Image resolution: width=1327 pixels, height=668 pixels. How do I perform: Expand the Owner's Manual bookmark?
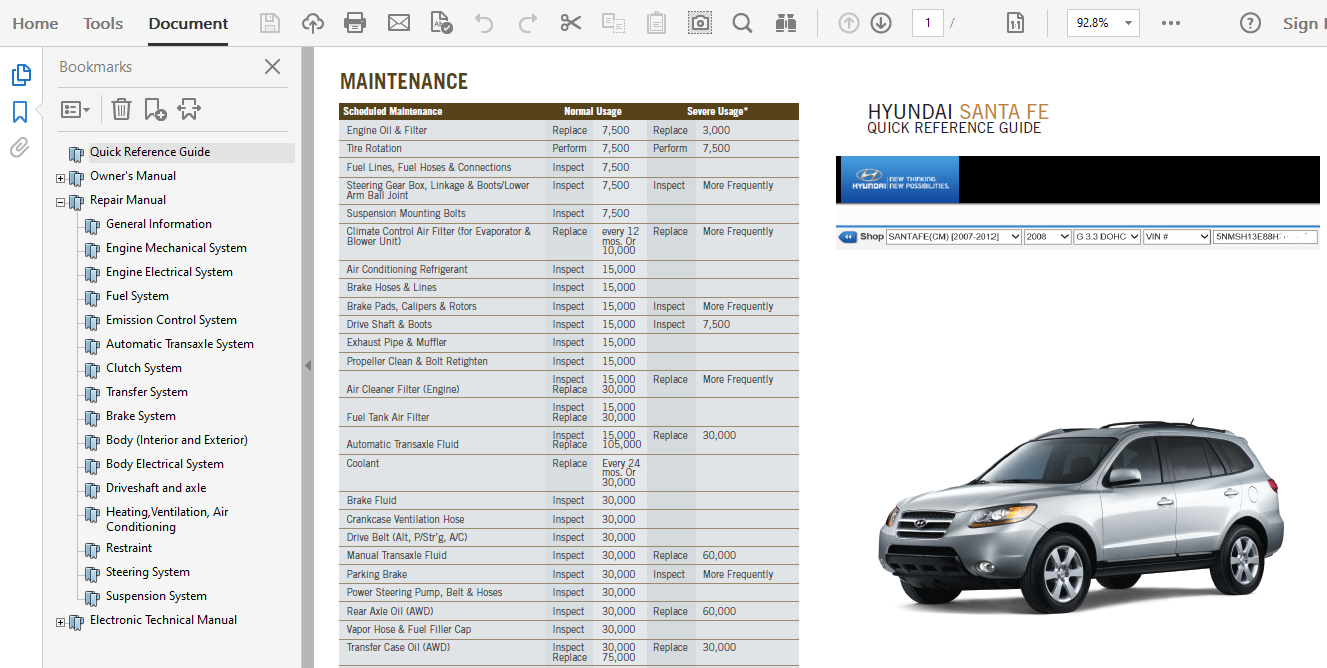tap(60, 178)
